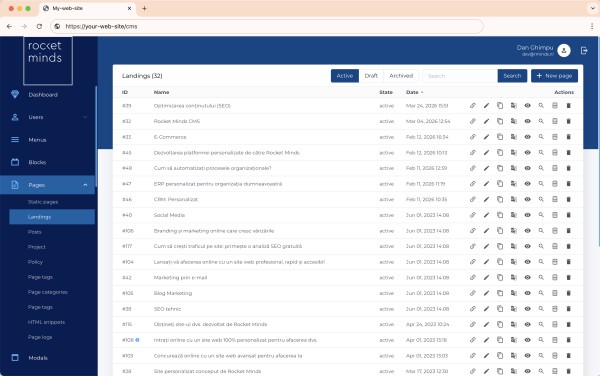The image size is (600, 376).
Task: Focus the landings Search input field
Action: pos(460,76)
